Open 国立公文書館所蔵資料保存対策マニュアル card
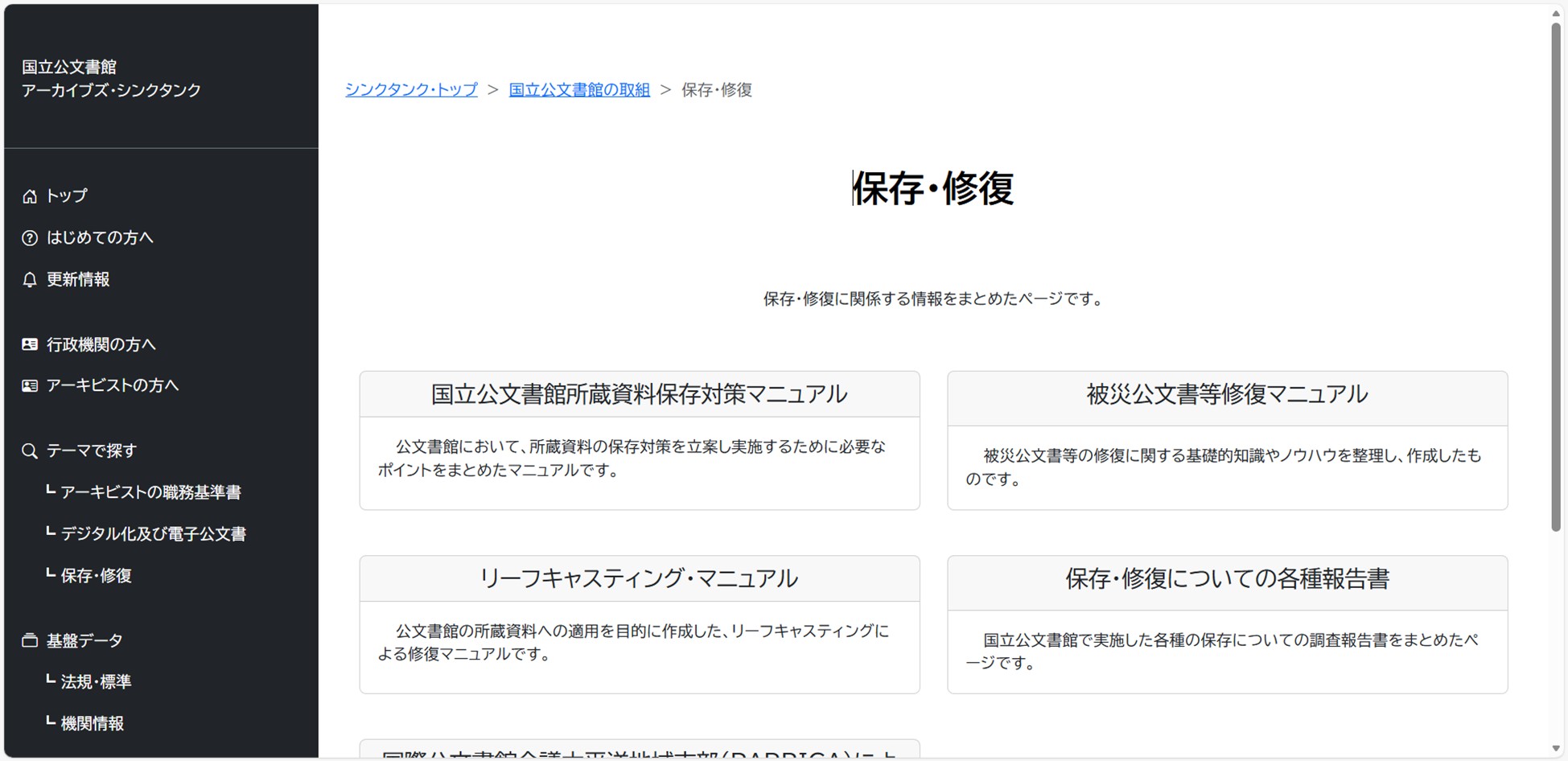The width and height of the screenshot is (1568, 761). (639, 394)
